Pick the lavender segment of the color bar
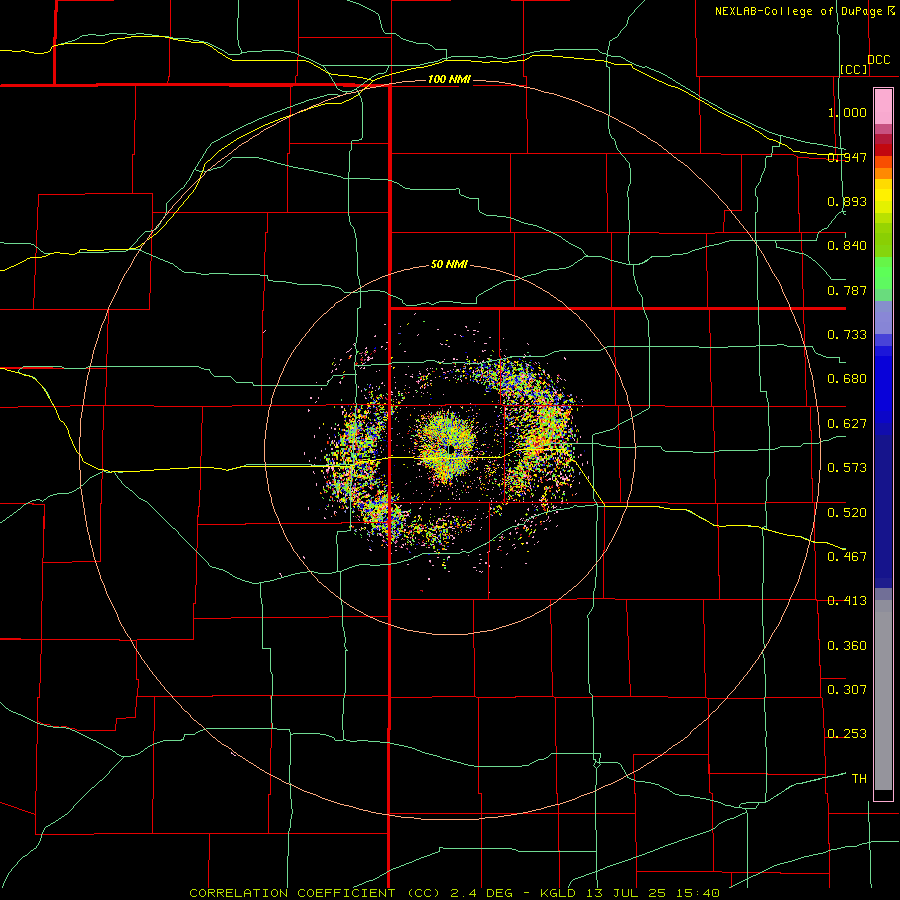Image resolution: width=900 pixels, height=900 pixels. point(883,317)
